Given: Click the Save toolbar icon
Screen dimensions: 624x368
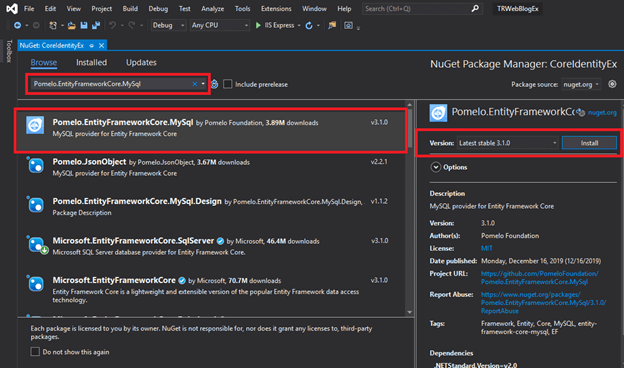Looking at the screenshot, I should point(84,25).
